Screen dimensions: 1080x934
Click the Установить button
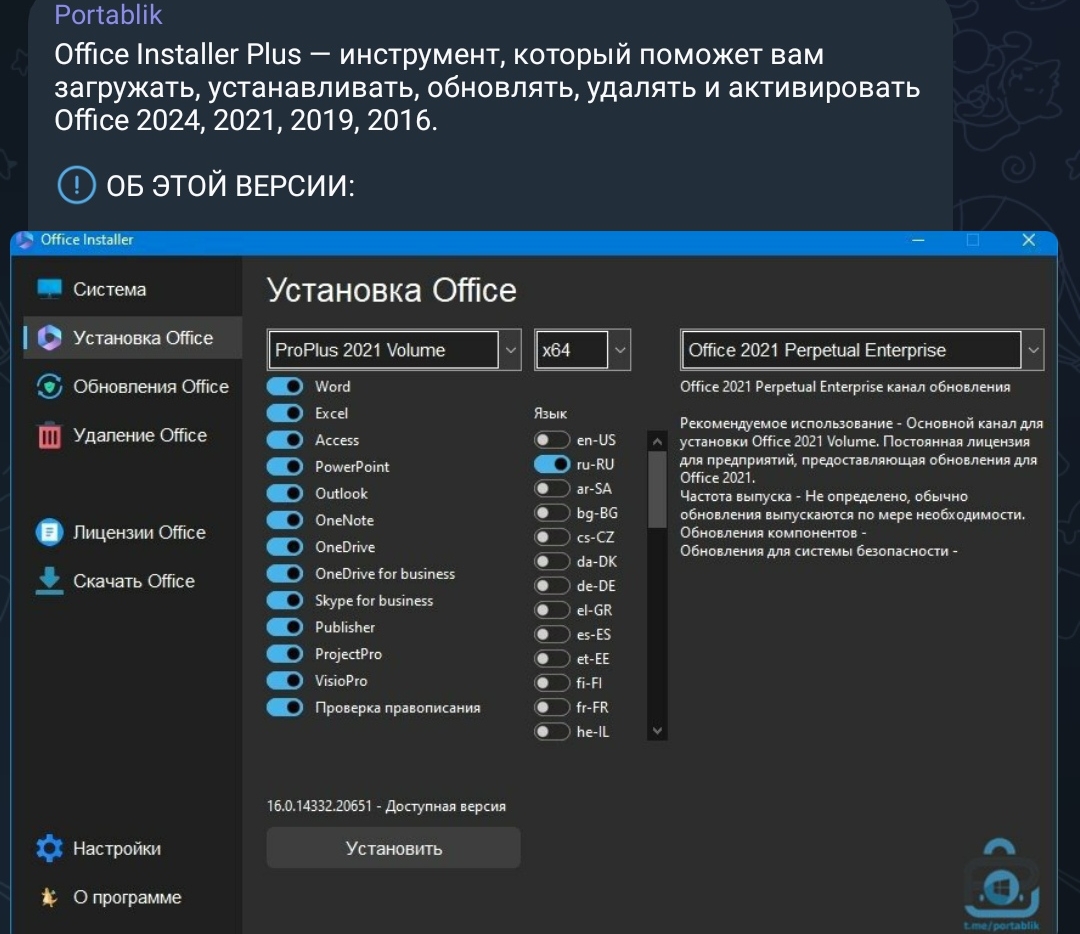click(393, 848)
